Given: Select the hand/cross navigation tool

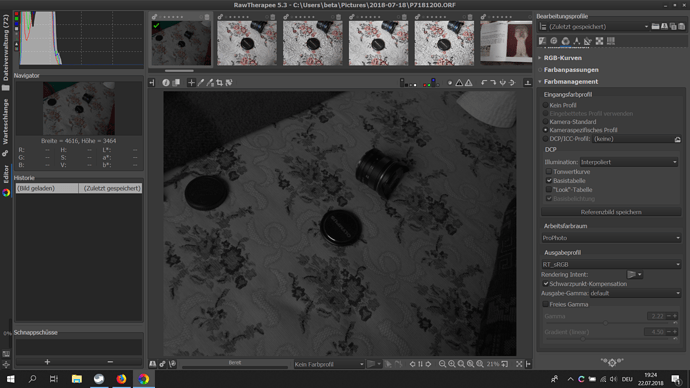Looking at the screenshot, I should coord(191,83).
